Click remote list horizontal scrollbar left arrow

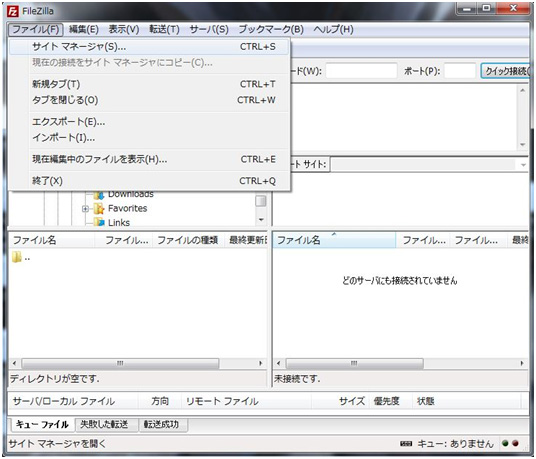point(279,363)
